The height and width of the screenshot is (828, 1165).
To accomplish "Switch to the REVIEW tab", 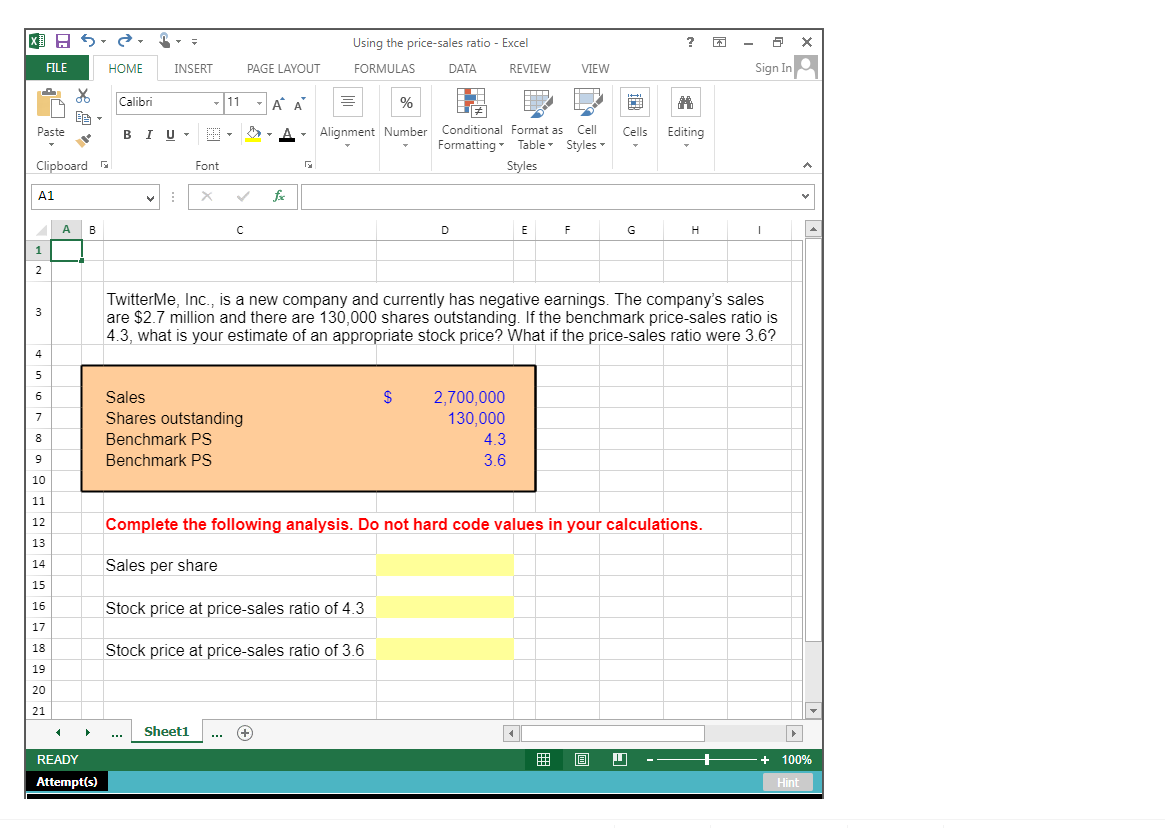I will [x=530, y=68].
